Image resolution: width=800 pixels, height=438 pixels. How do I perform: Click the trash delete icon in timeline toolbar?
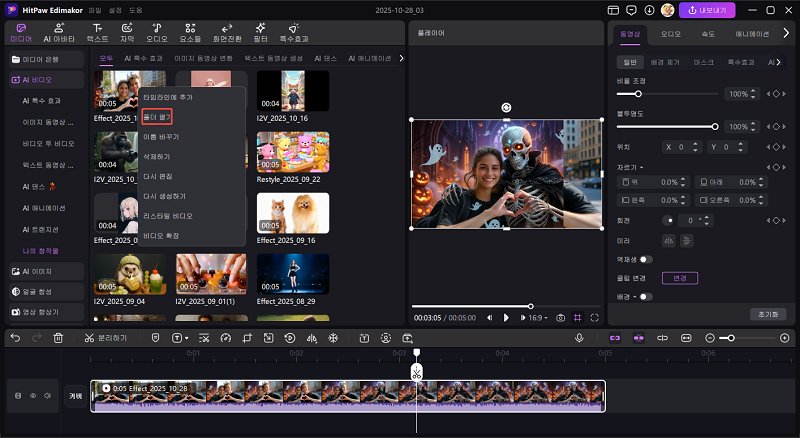(x=58, y=338)
